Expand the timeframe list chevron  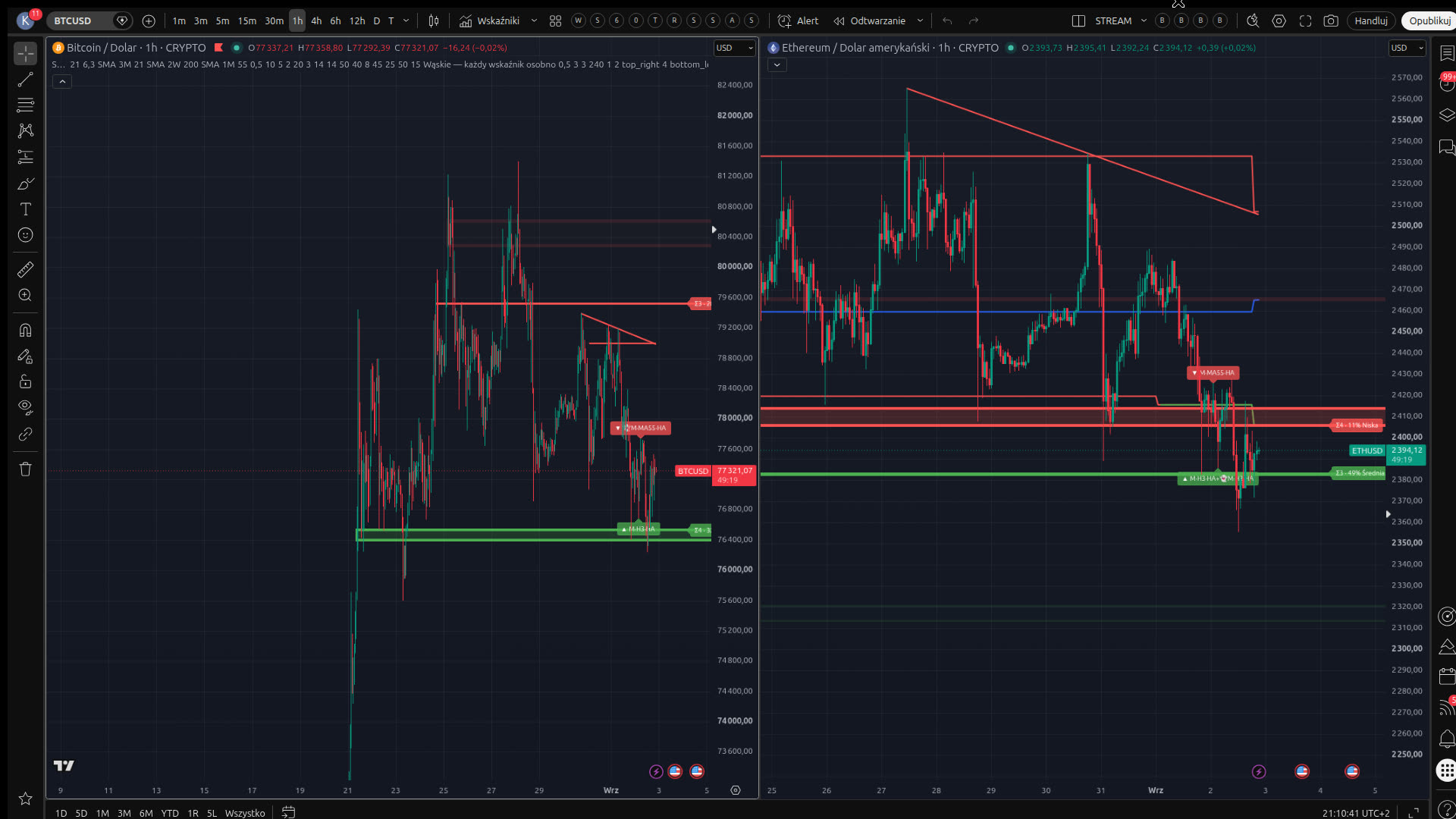click(406, 21)
